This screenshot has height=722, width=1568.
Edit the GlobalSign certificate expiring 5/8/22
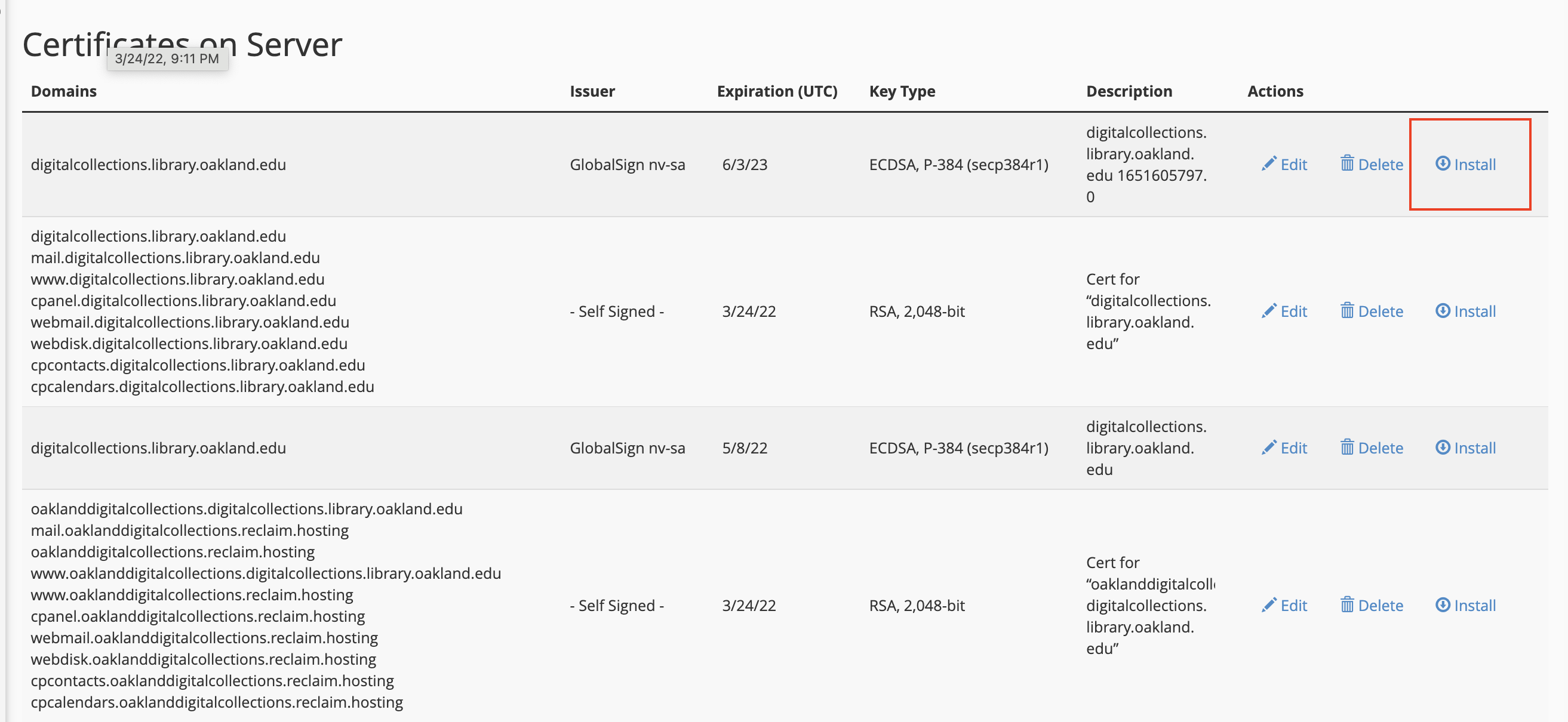pos(1284,448)
